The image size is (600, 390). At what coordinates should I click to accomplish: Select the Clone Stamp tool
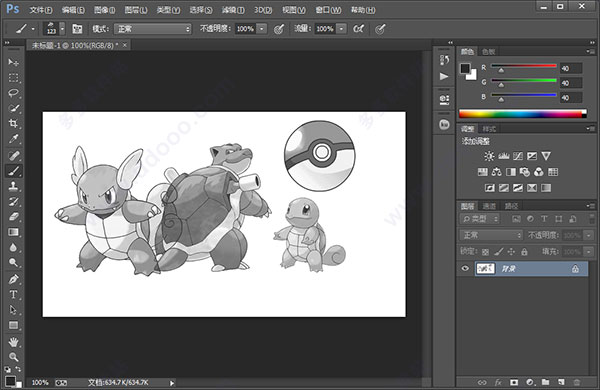point(13,186)
